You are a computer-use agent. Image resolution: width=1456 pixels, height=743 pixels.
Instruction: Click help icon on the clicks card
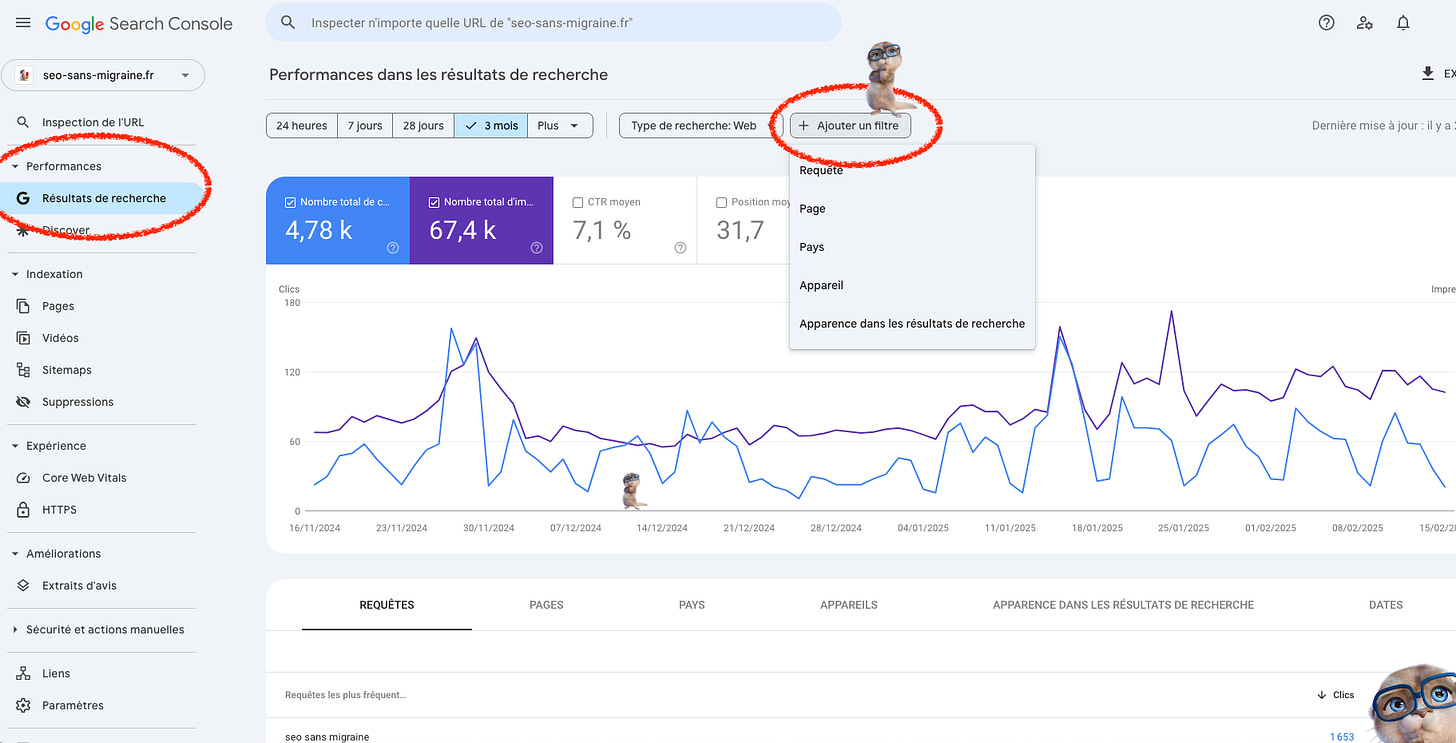[393, 248]
